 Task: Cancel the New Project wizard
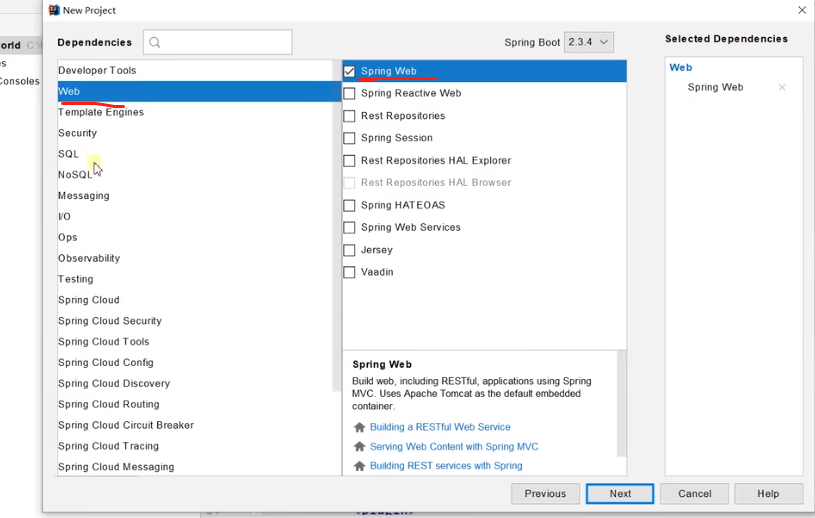[694, 494]
